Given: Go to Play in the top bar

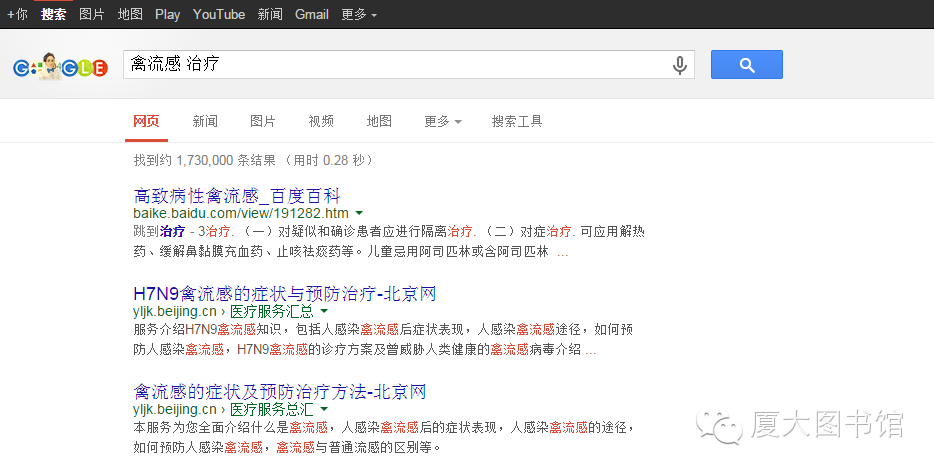Looking at the screenshot, I should [167, 14].
